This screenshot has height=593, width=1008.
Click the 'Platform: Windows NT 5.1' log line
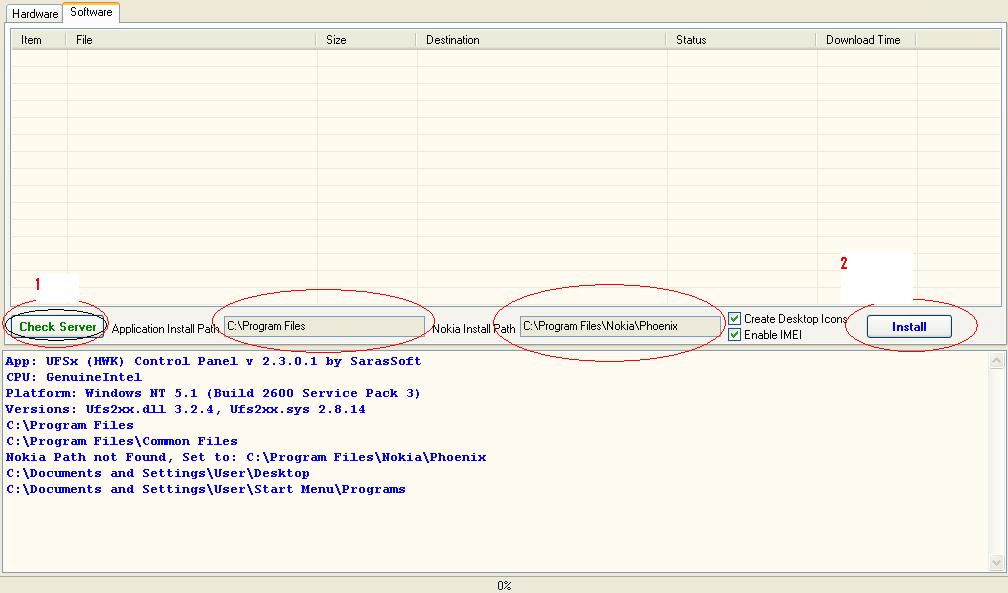coord(213,394)
